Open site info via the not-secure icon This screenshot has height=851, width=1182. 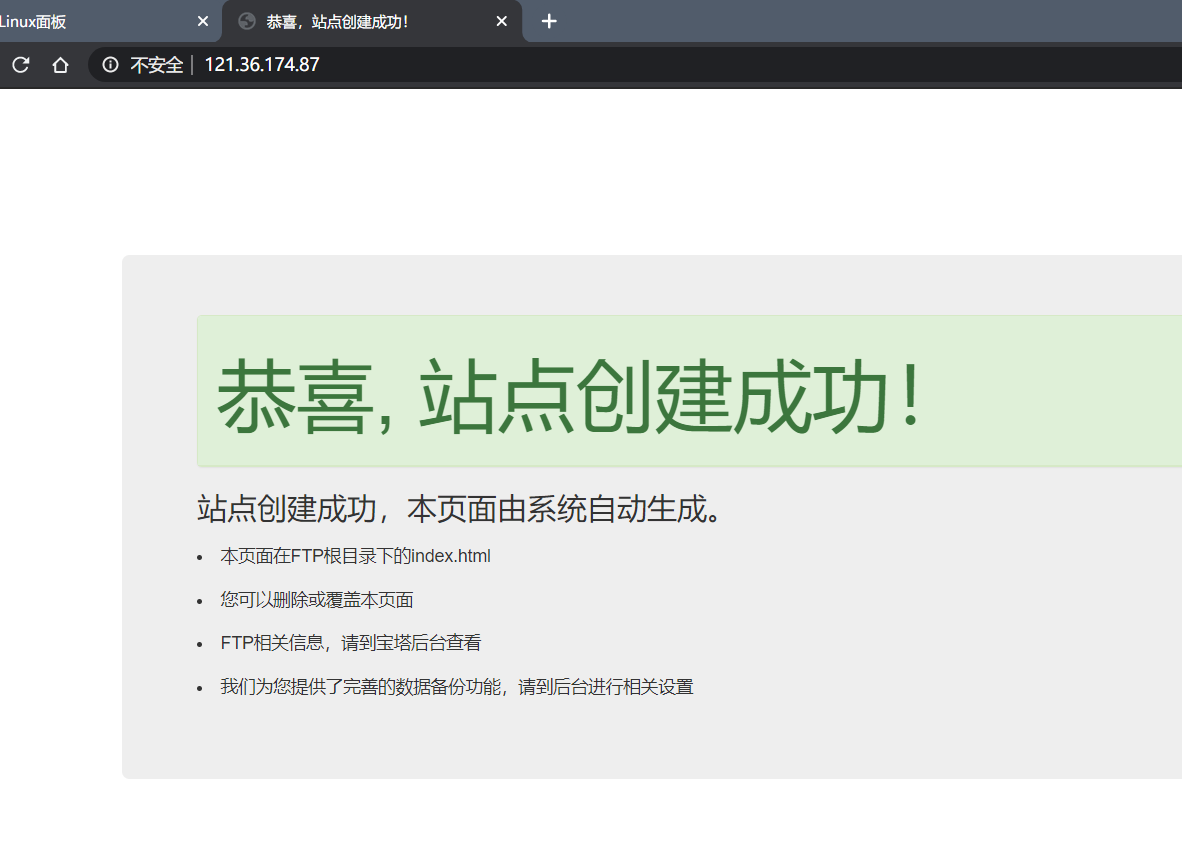(x=110, y=65)
